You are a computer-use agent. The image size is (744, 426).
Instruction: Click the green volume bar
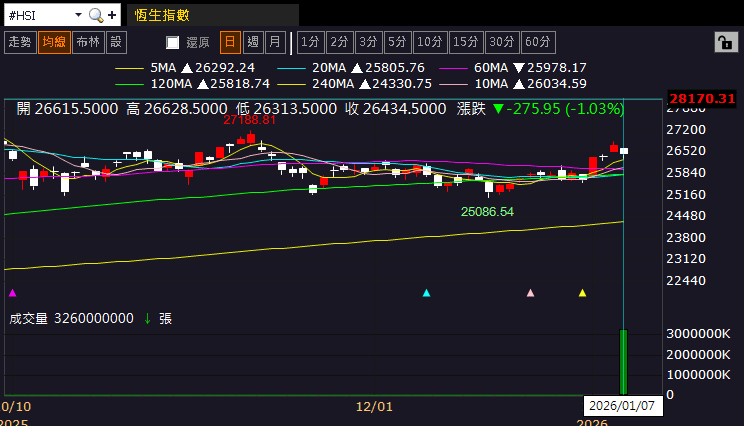pyautogui.click(x=623, y=362)
